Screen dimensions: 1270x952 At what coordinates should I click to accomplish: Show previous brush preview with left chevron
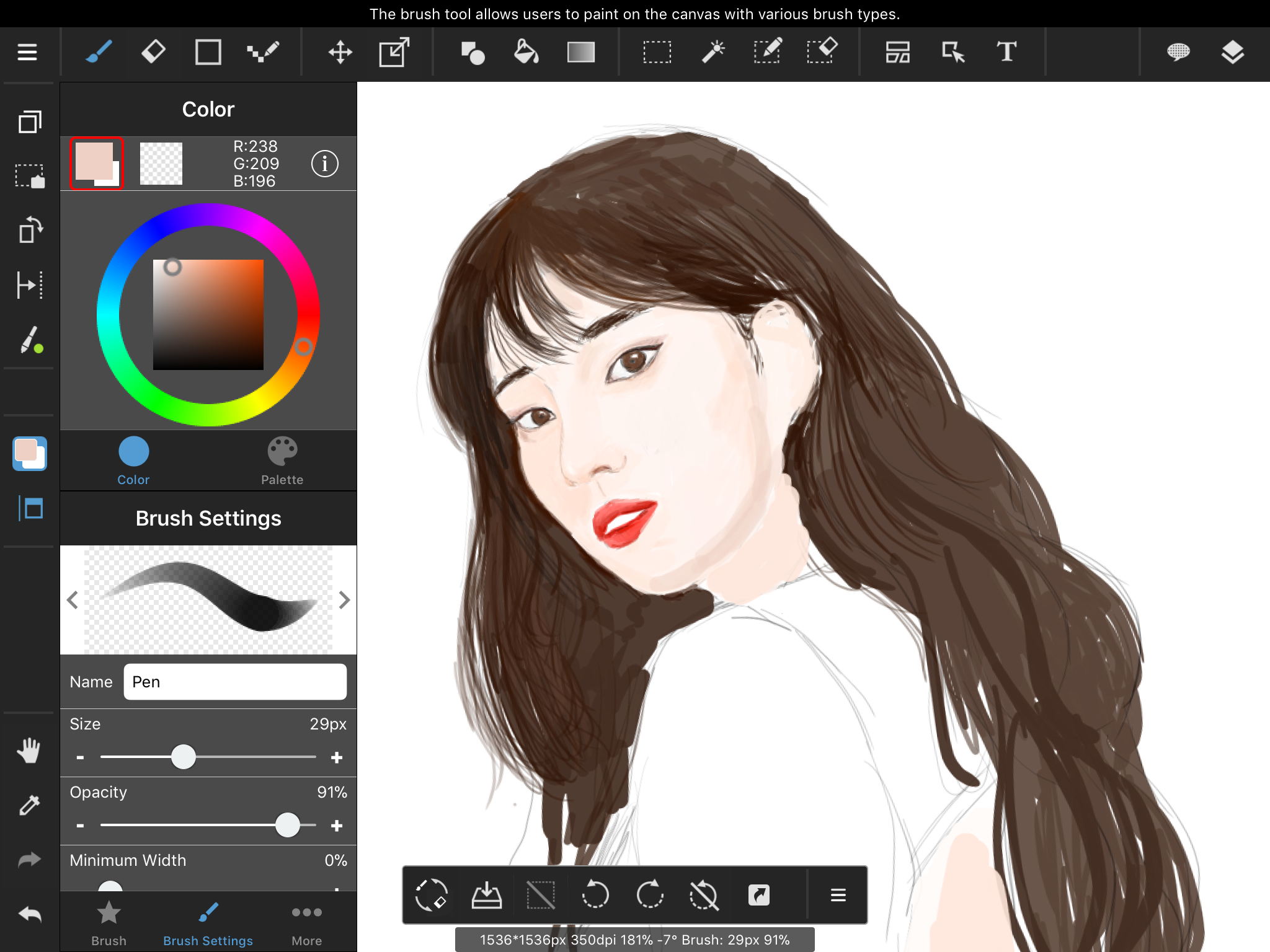coord(73,600)
